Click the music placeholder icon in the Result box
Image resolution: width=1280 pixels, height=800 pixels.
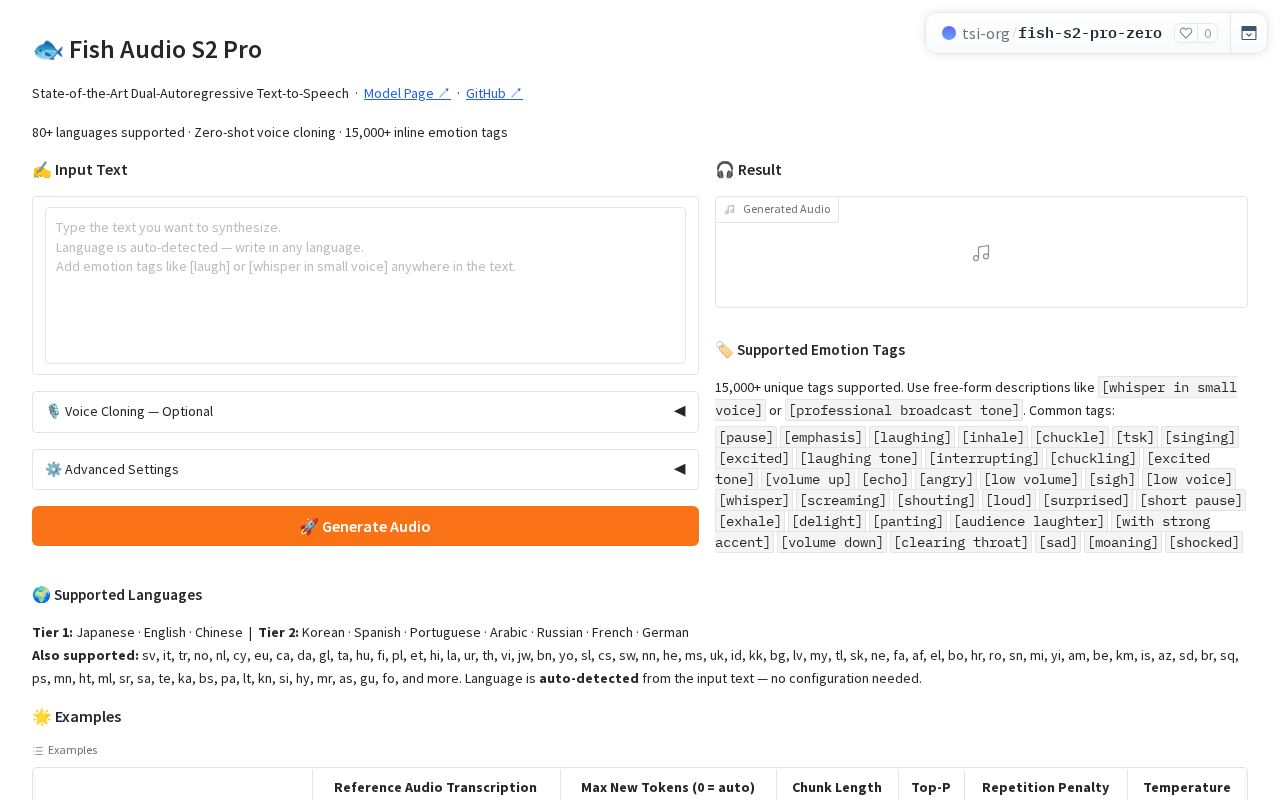(981, 253)
